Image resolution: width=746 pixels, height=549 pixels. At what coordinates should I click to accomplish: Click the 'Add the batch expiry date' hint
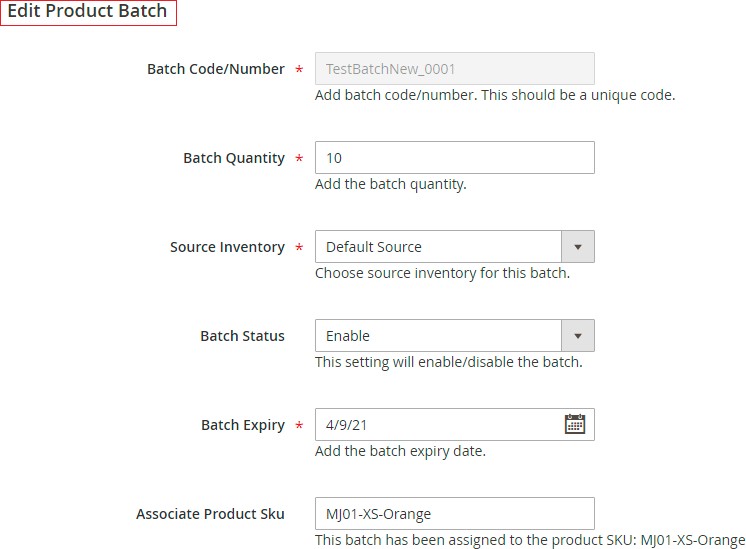(x=400, y=451)
